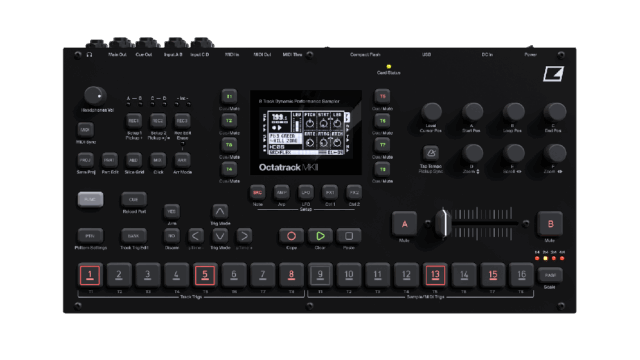Screen dimensions: 640x360
Task: Toggle trig key 16
Action: pyautogui.click(x=521, y=275)
